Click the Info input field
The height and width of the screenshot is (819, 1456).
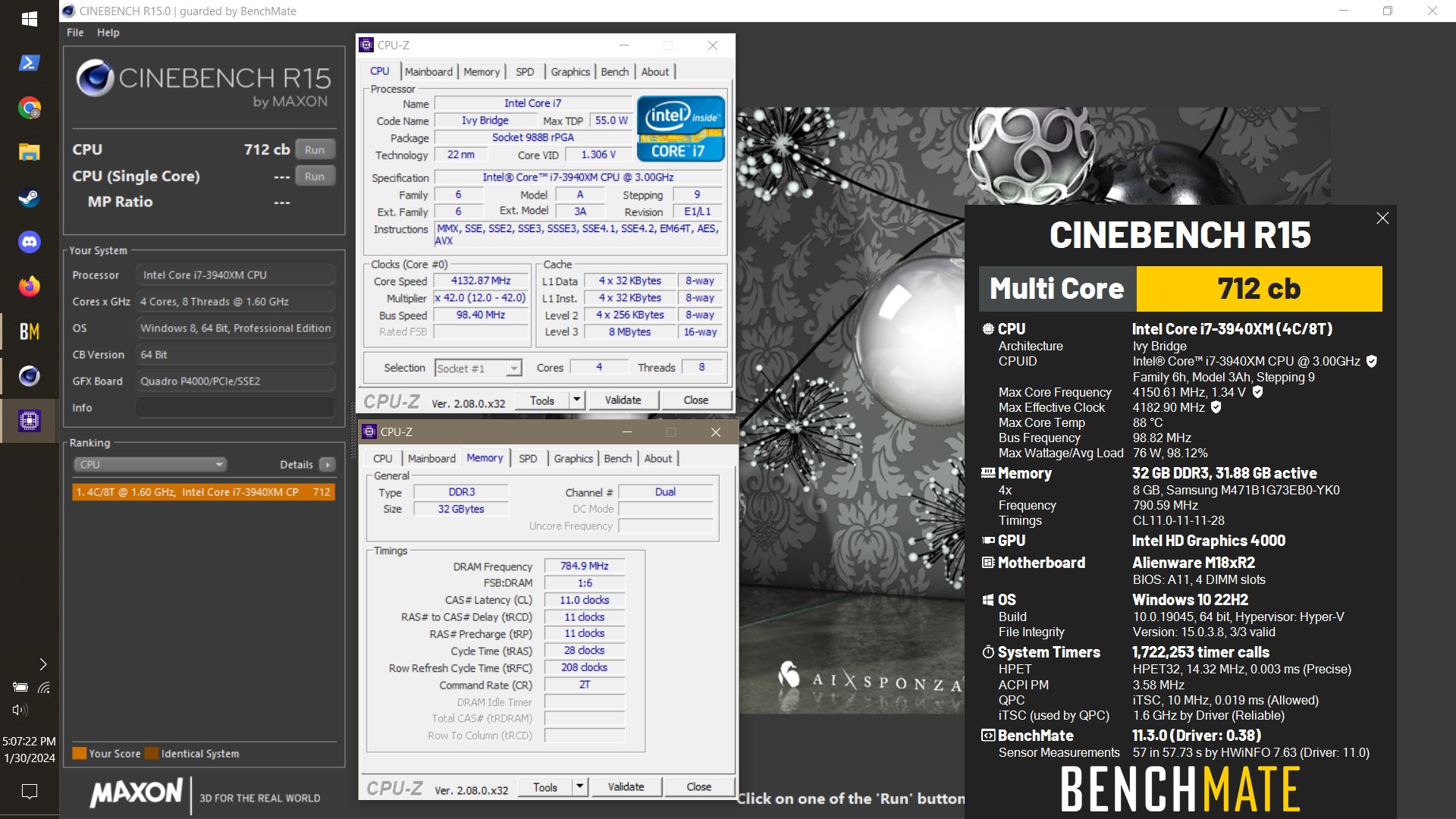235,408
